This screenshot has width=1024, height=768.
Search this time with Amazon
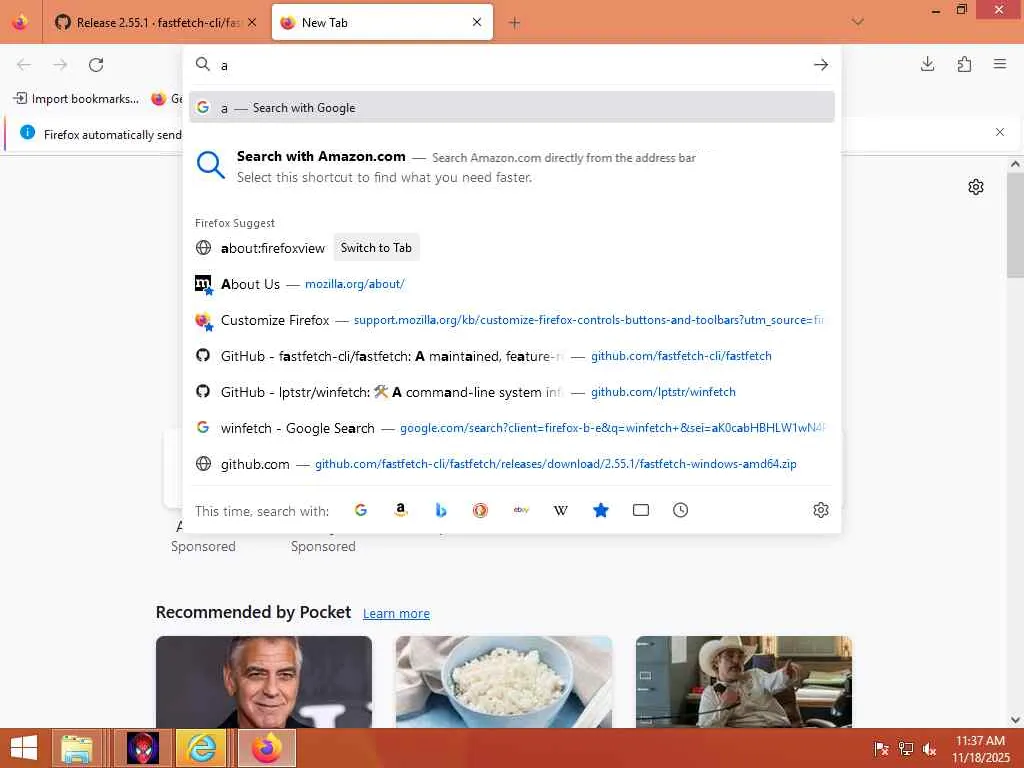point(401,510)
